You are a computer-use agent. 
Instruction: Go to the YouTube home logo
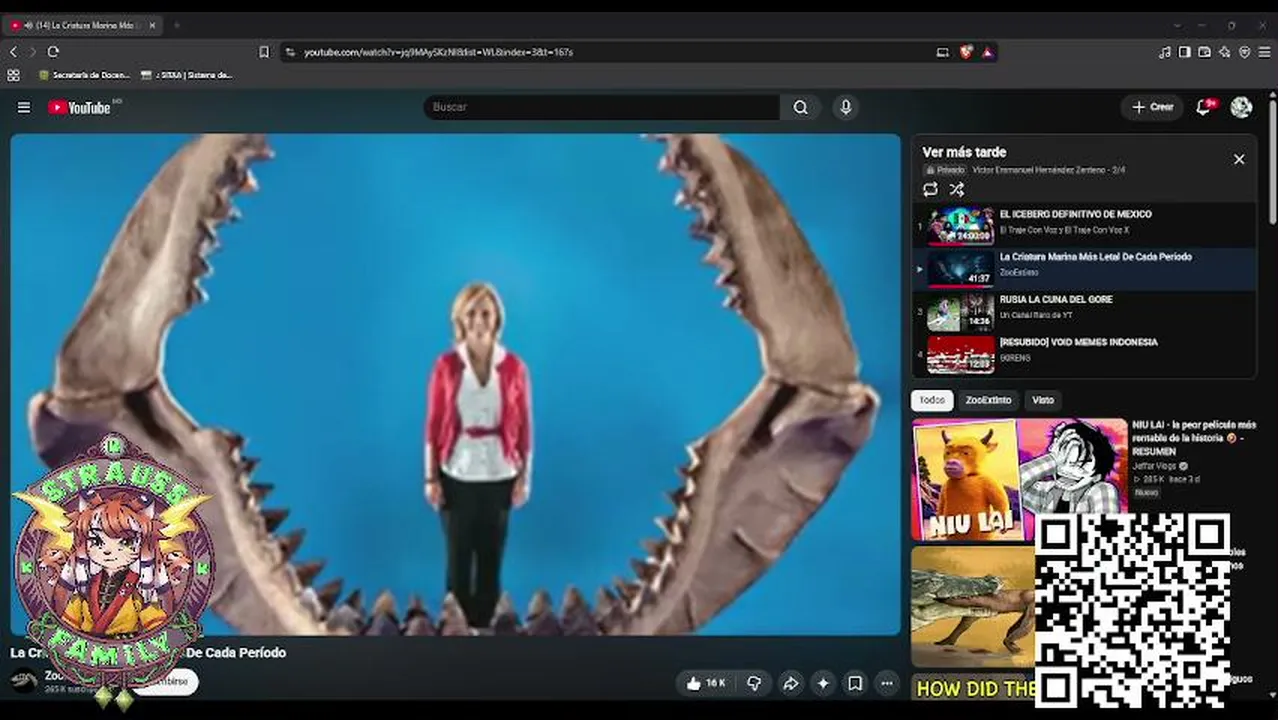coord(80,107)
